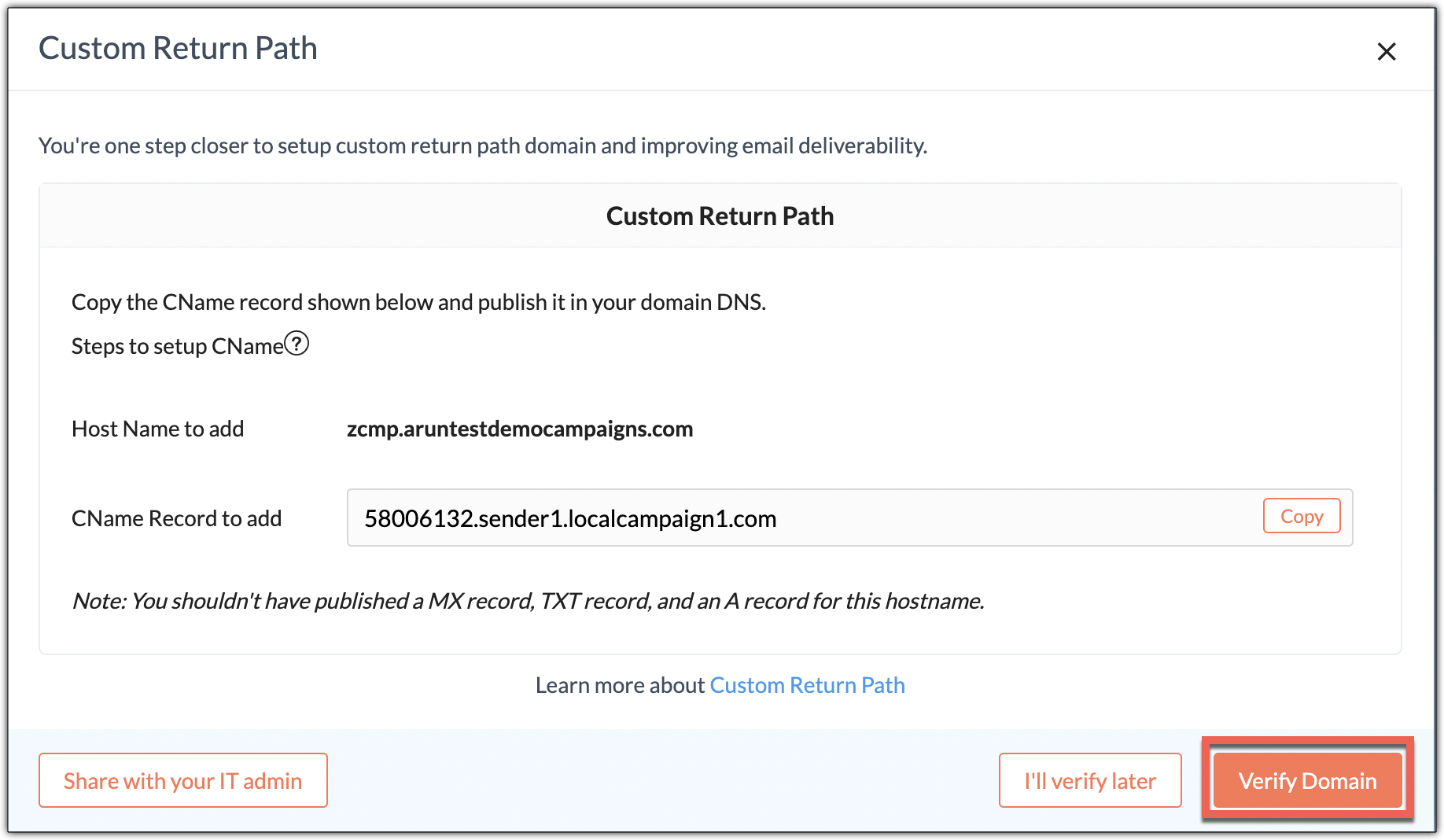1444x840 pixels.
Task: Click the Host Name to add label
Action: coord(157,429)
